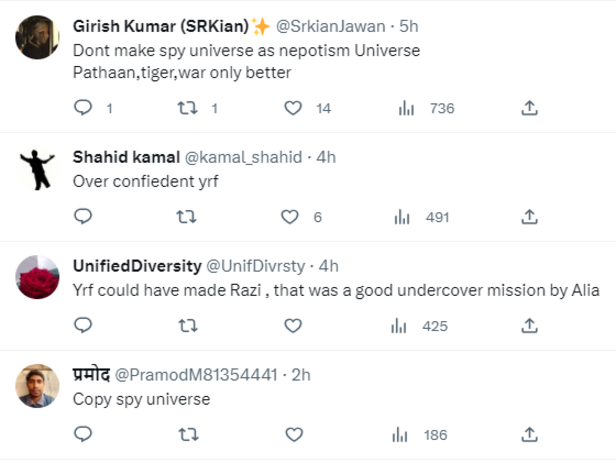The width and height of the screenshot is (616, 463).
Task: Retweet Girish Kumar's spy universe tweet
Action: pos(187,108)
